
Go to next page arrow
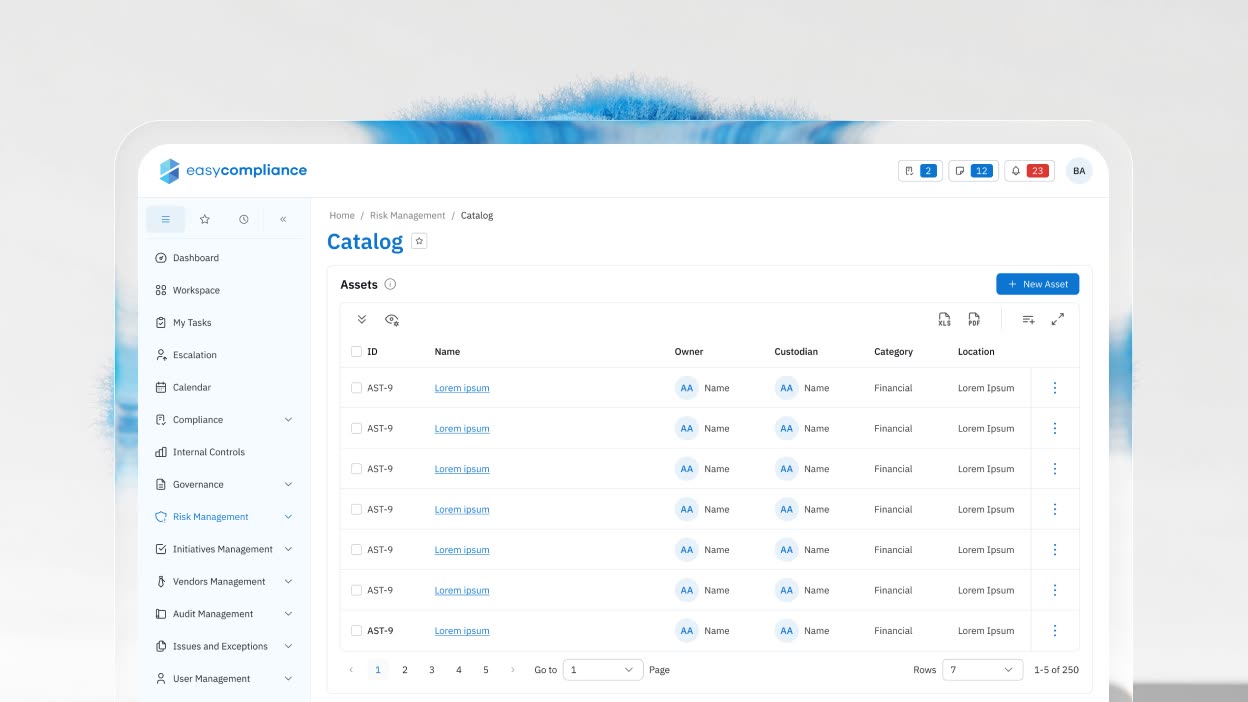[513, 670]
